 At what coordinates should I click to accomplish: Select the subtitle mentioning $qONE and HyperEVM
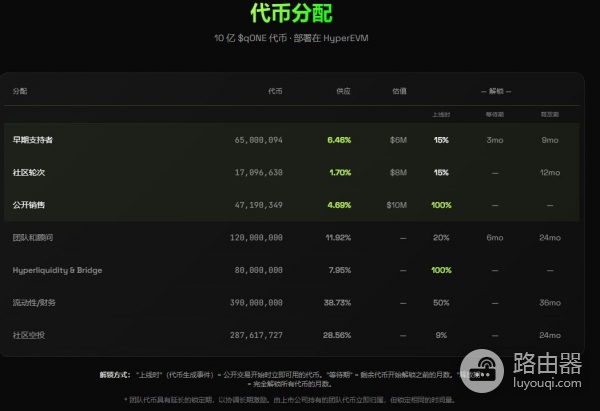pos(291,38)
